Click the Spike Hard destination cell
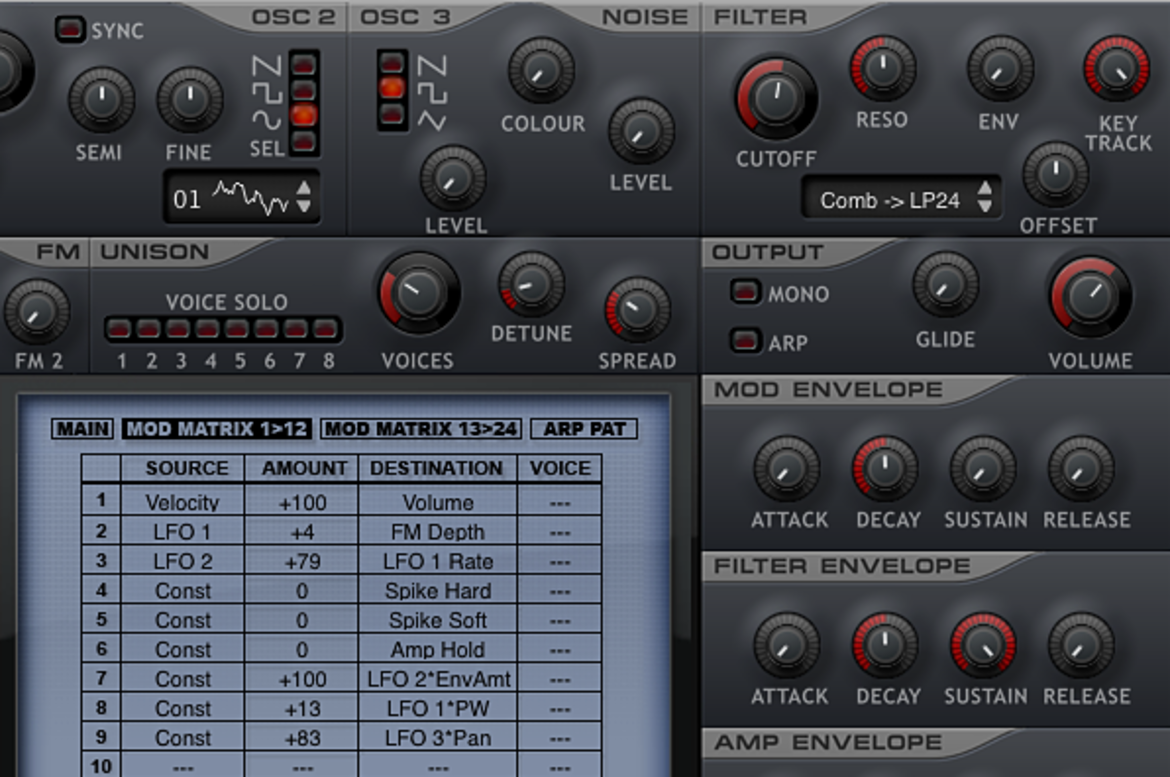Viewport: 1170px width, 777px height. click(x=438, y=591)
